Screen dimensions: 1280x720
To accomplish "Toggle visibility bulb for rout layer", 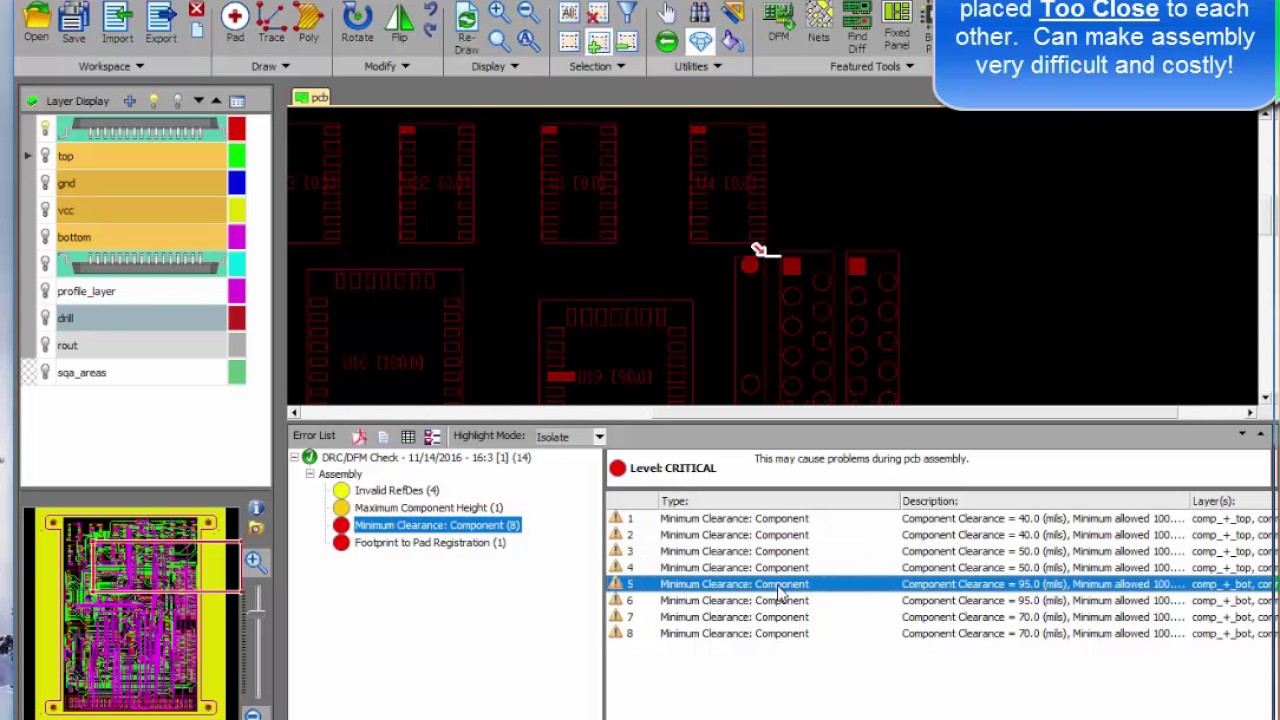I will (x=45, y=345).
